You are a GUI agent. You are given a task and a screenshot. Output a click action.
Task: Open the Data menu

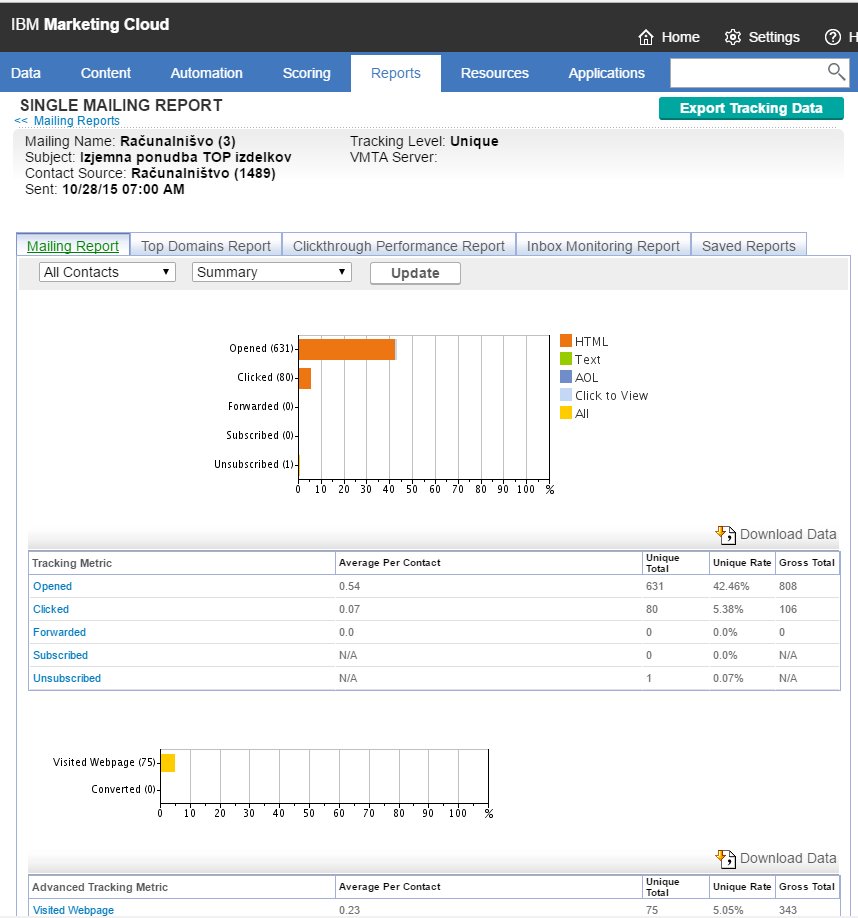26,73
